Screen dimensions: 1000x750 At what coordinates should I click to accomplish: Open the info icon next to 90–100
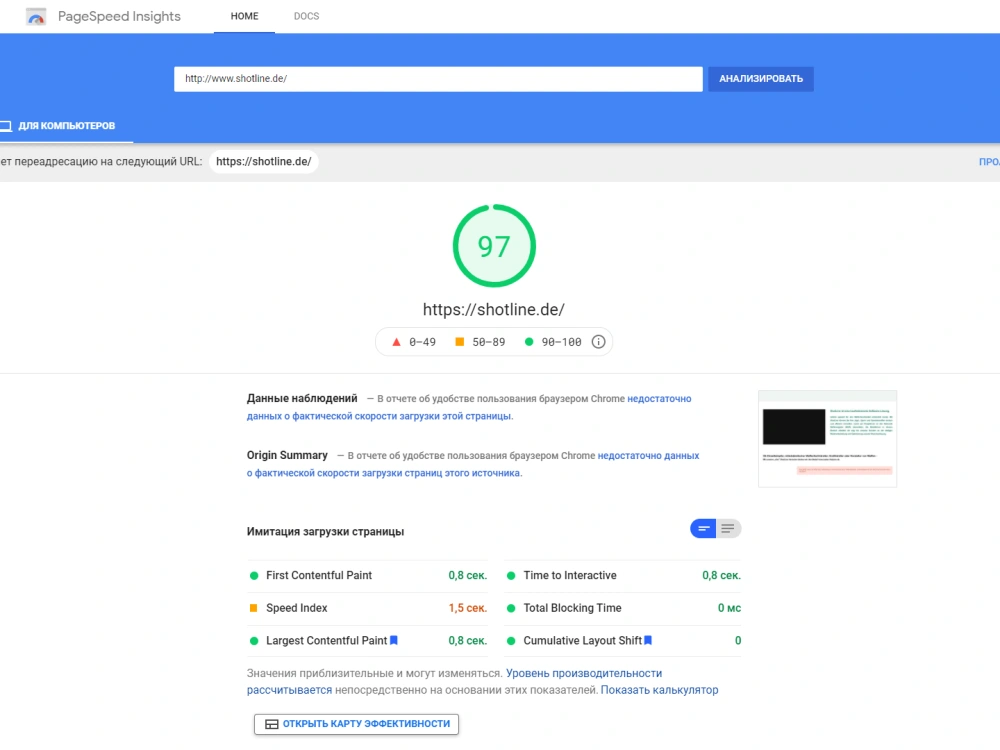point(598,342)
